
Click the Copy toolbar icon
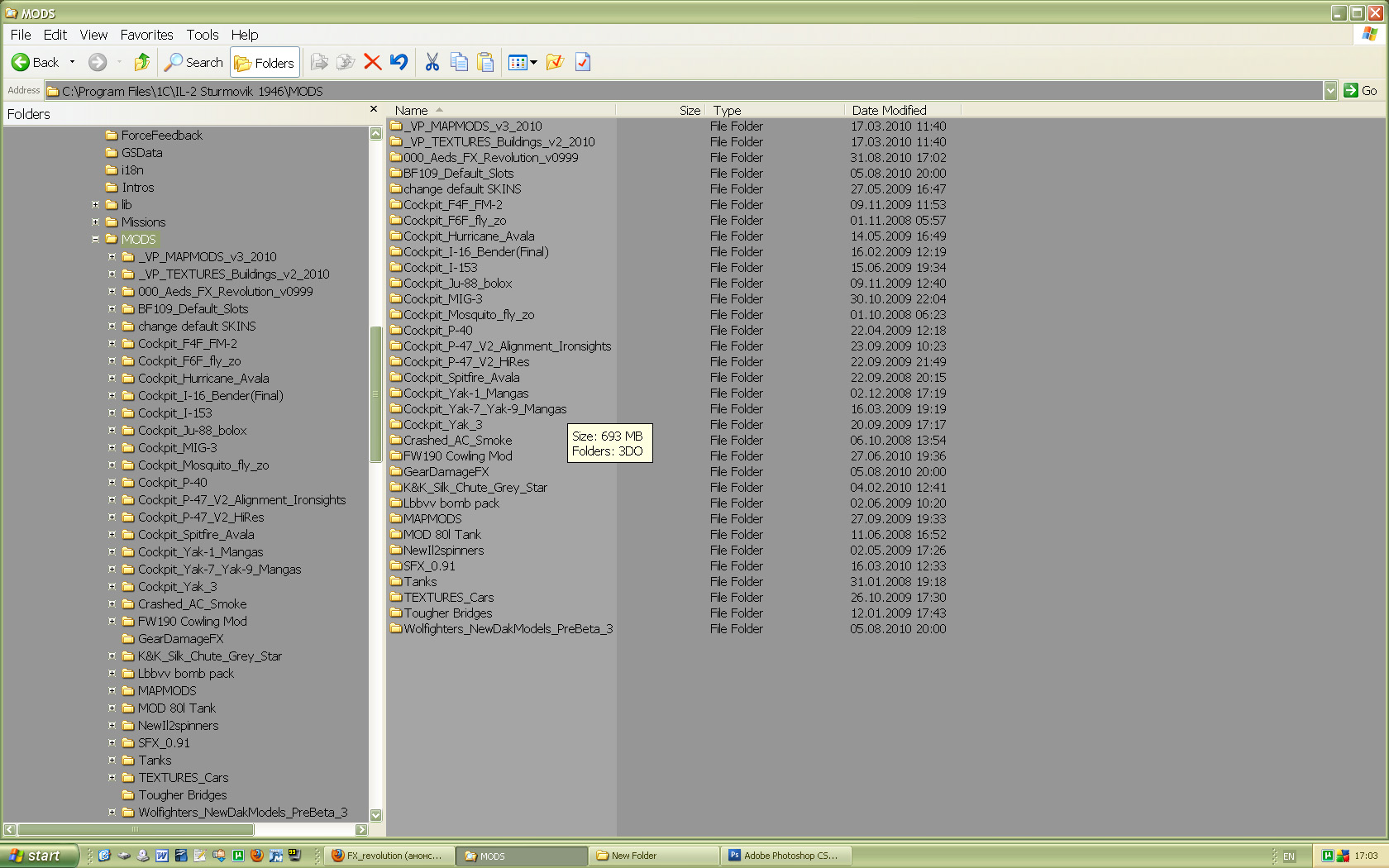coord(459,62)
